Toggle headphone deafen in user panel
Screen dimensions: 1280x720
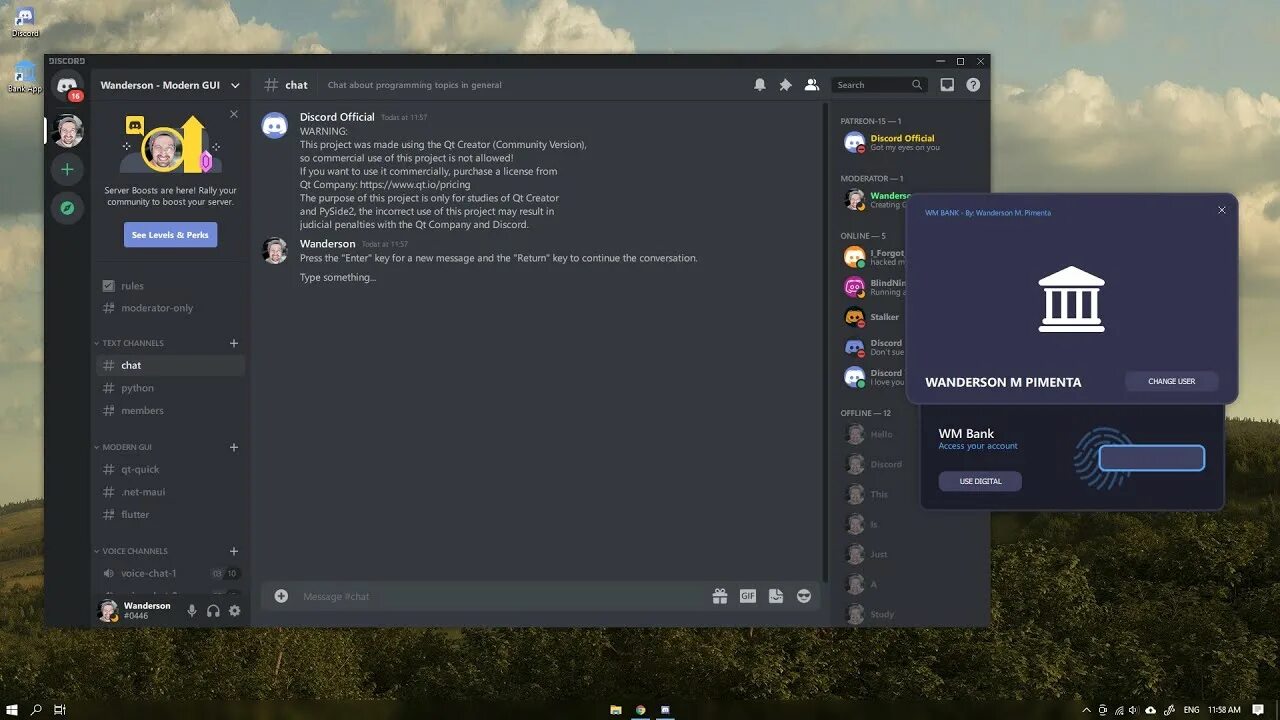pos(213,610)
